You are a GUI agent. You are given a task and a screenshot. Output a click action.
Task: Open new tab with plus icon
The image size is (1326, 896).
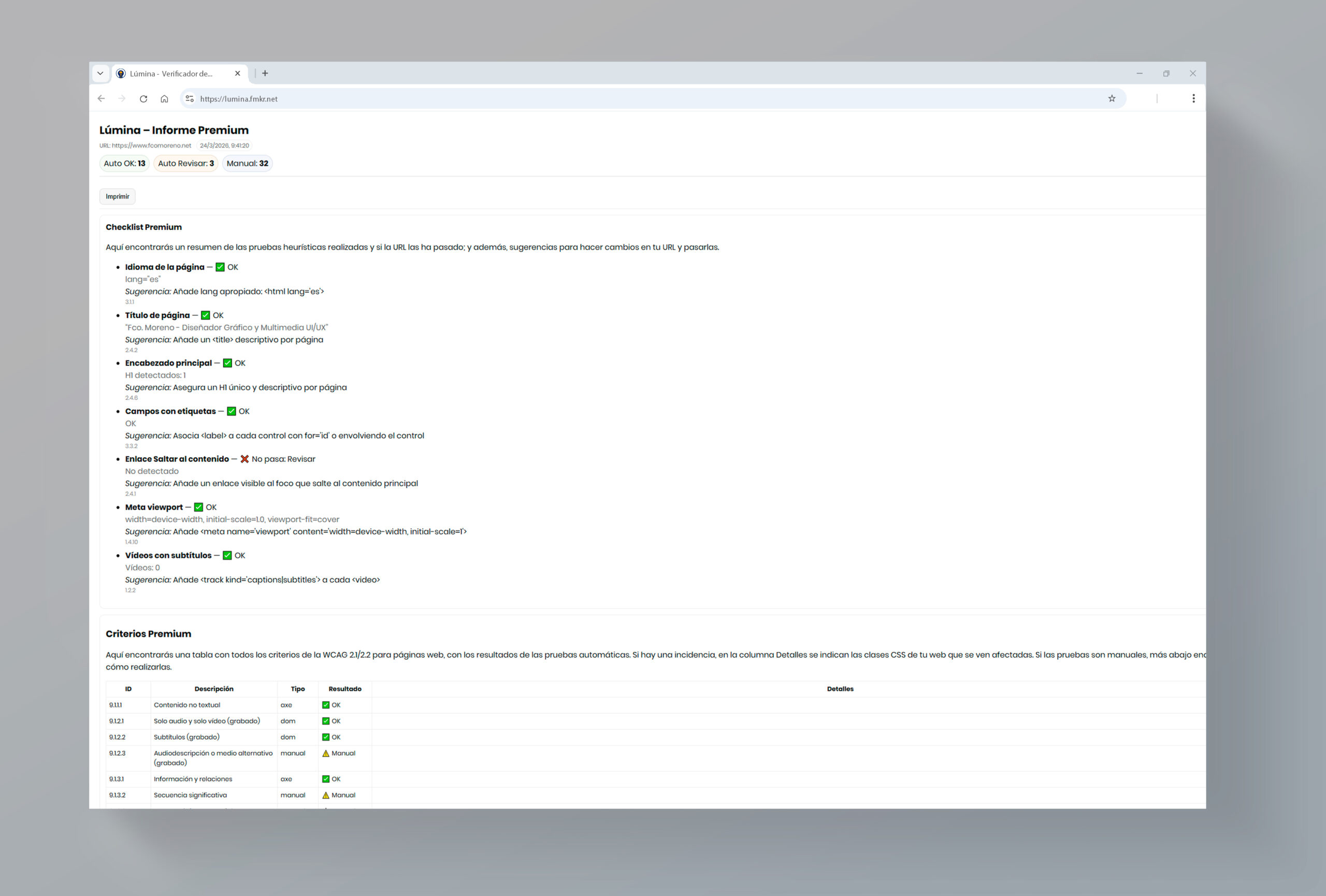[x=265, y=74]
